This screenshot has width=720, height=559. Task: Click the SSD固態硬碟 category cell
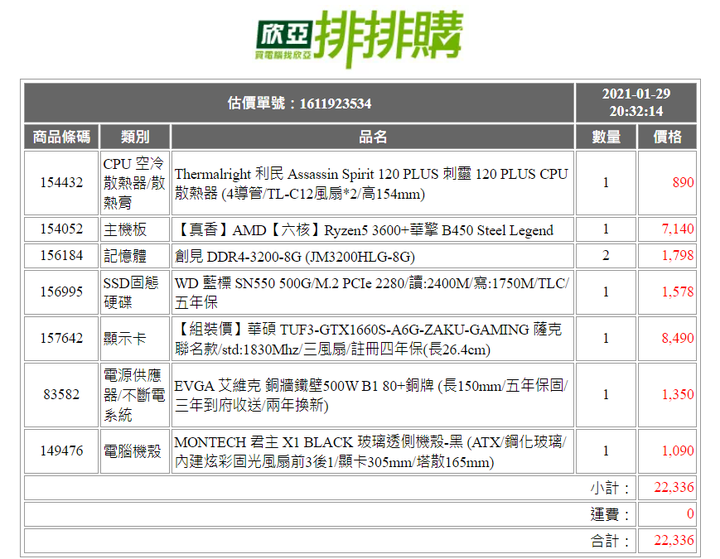pos(135,292)
